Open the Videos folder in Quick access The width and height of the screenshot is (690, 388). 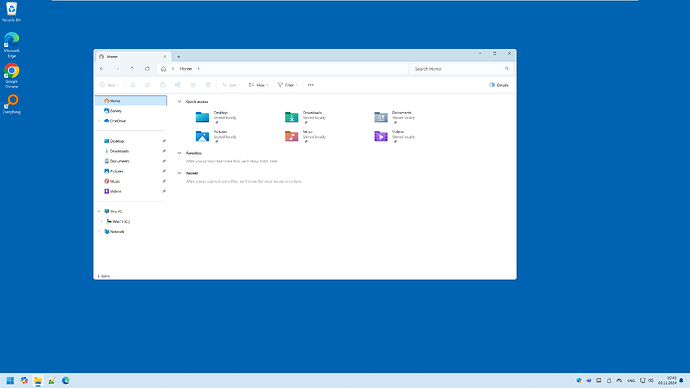pos(395,136)
